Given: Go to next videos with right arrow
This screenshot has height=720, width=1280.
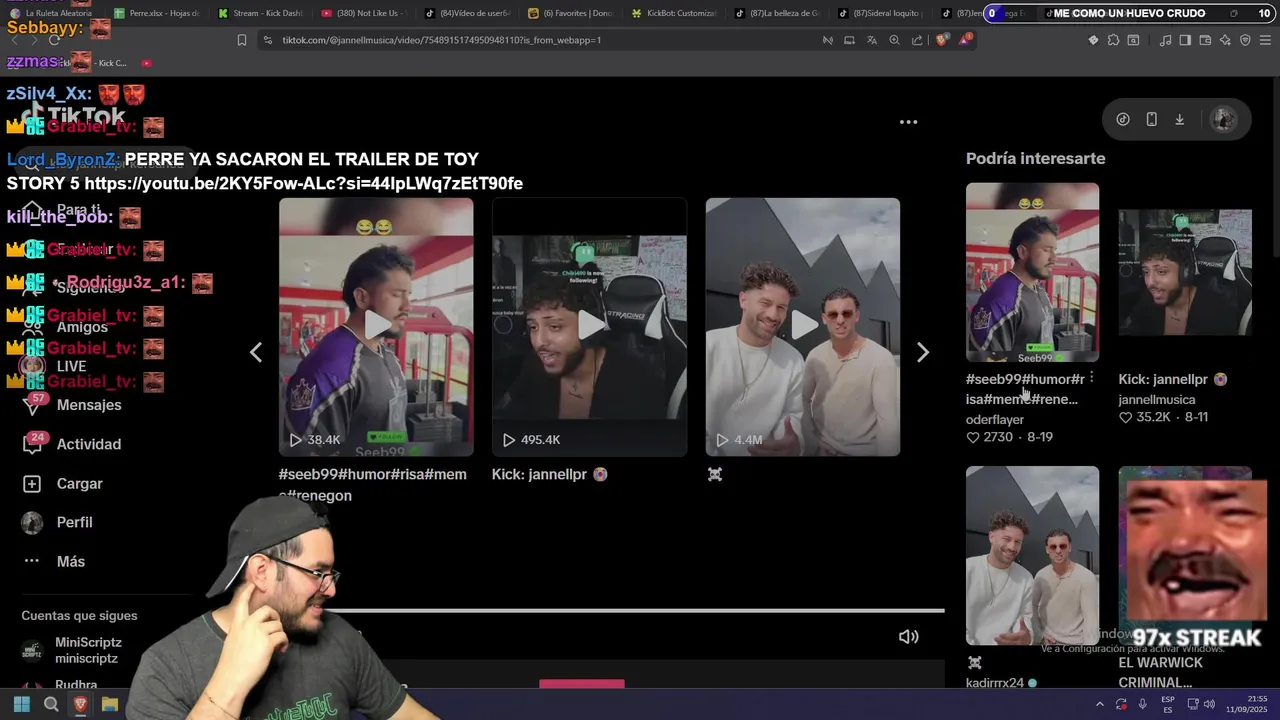Looking at the screenshot, I should pos(923,352).
